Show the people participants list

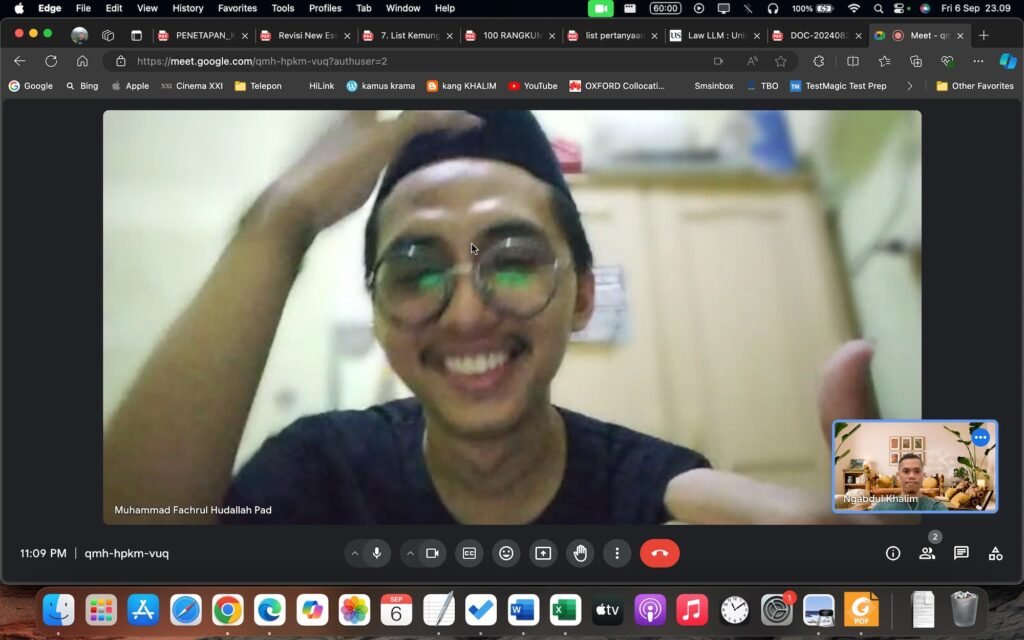pyautogui.click(x=927, y=553)
